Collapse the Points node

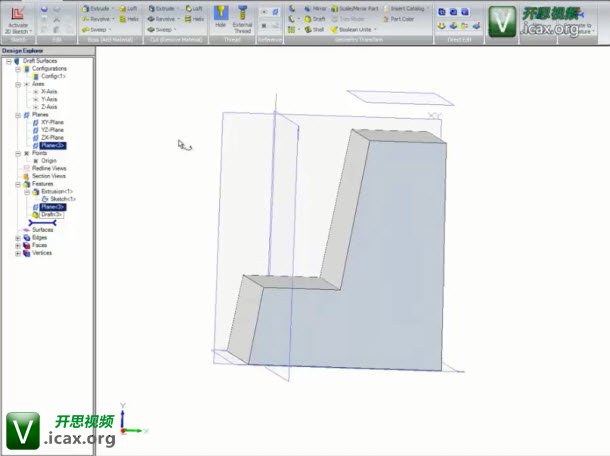point(18,153)
